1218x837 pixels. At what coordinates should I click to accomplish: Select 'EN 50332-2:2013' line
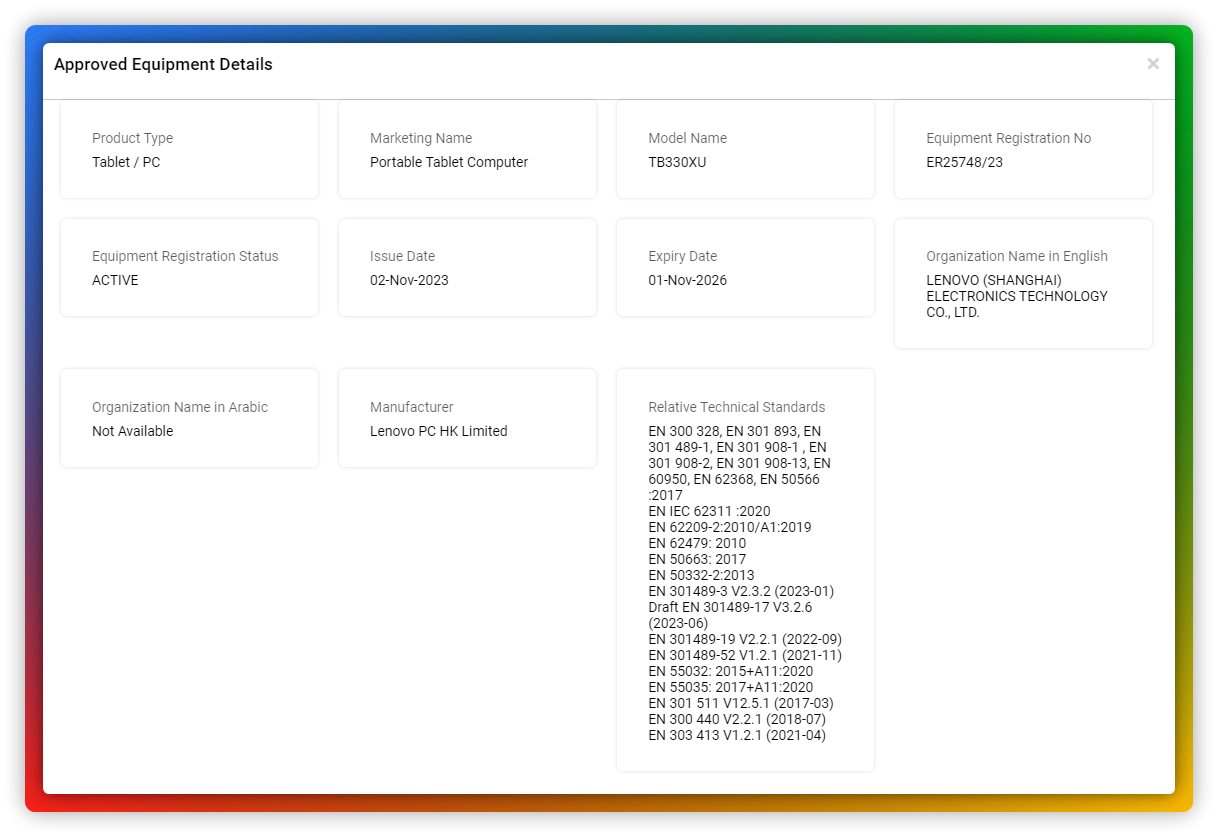701,575
